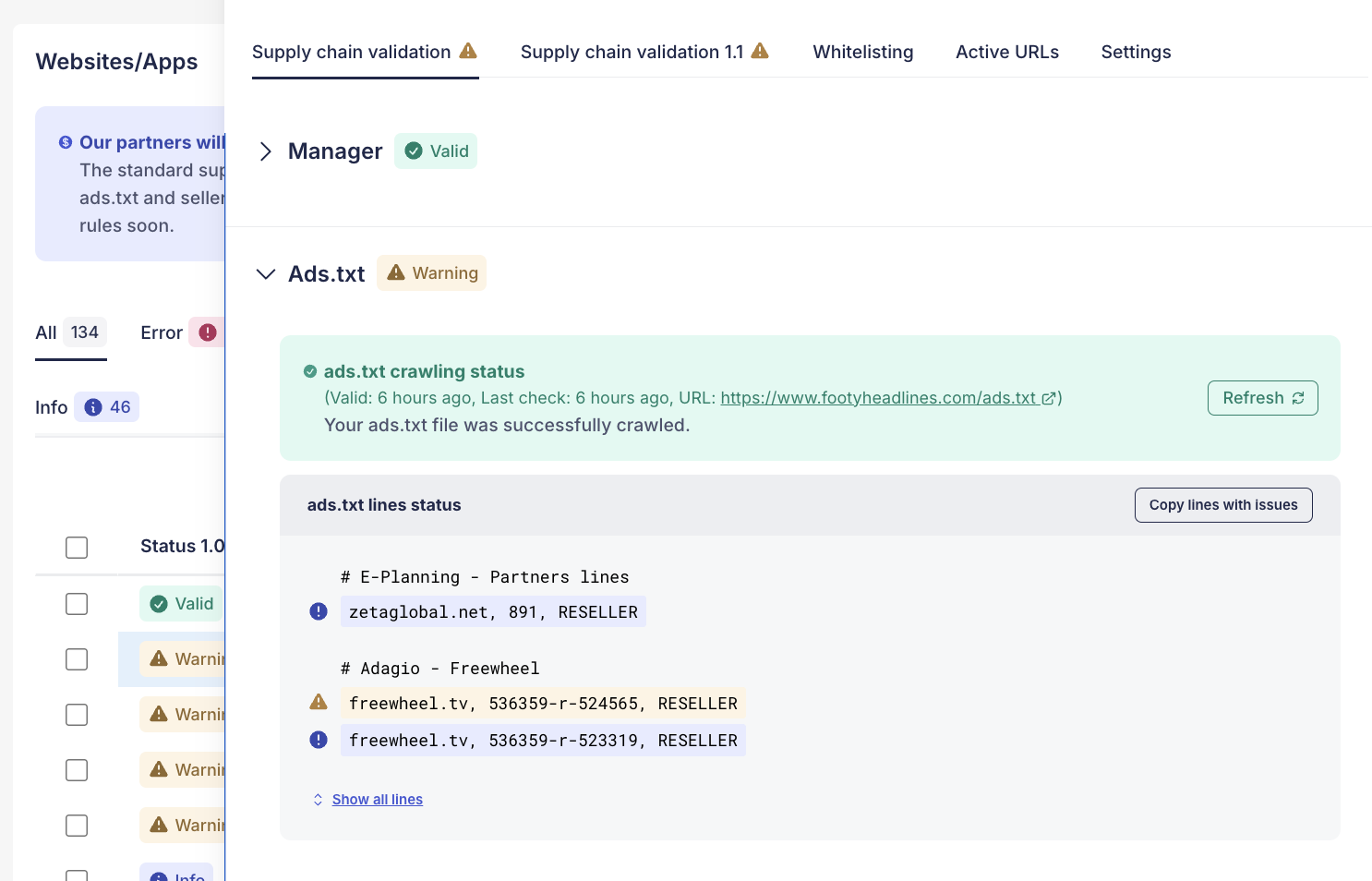Switch to the Whitelisting tab

click(x=862, y=53)
